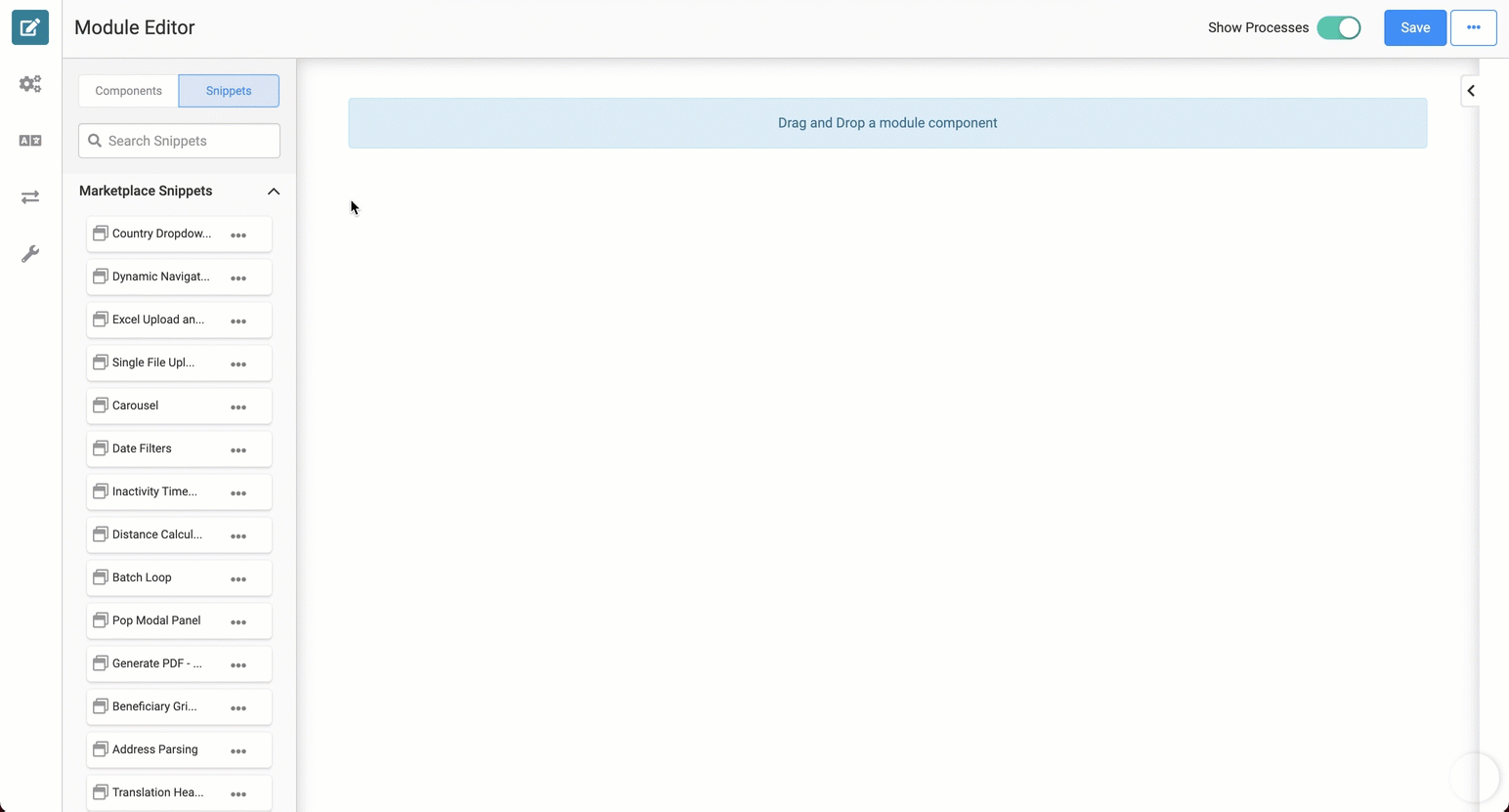1509x812 pixels.
Task: Select the Country Dropdown snippet name
Action: [x=161, y=234]
